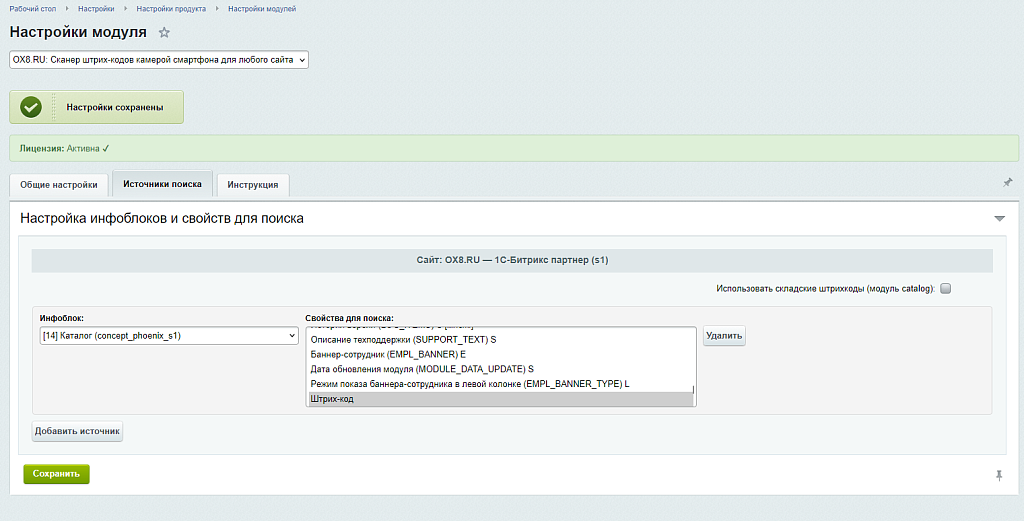This screenshot has width=1024, height=521.
Task: Click the pin icon beside the tabs
Action: pos(1007,182)
